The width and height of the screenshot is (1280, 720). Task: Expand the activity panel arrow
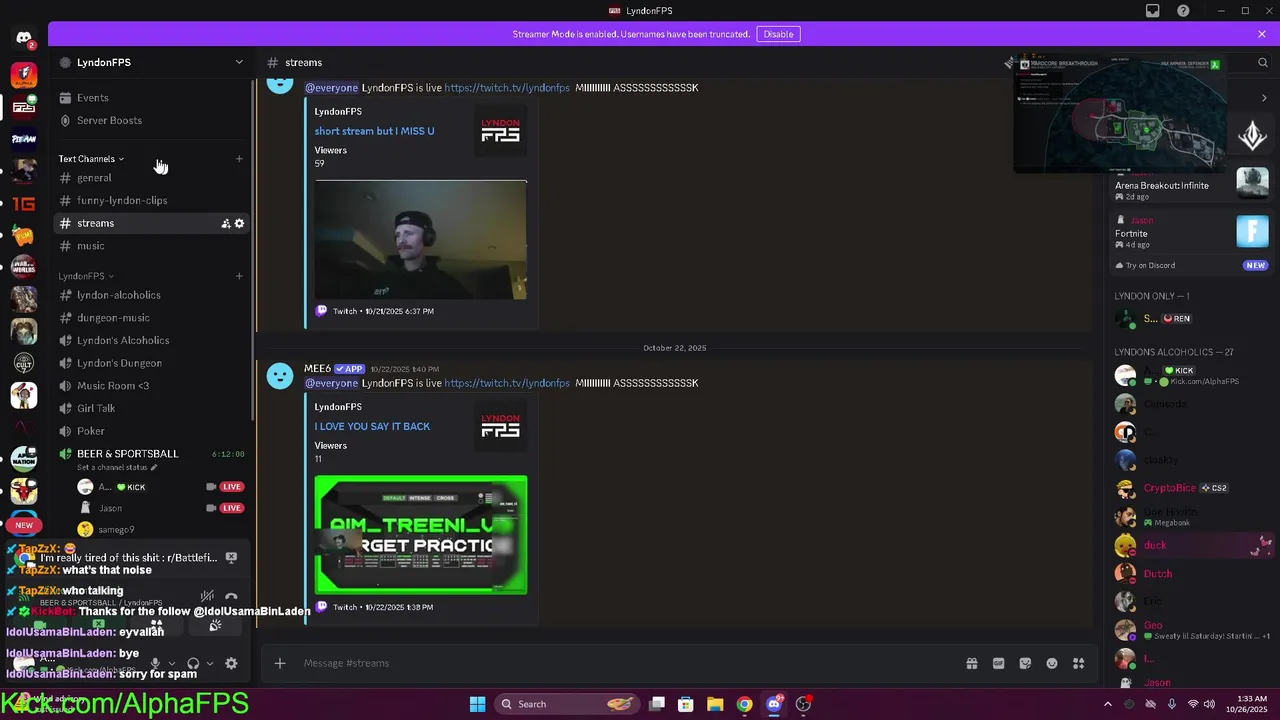click(1264, 98)
